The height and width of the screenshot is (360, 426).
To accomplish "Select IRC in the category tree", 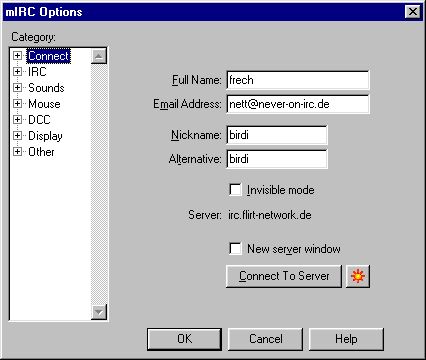I will tap(37, 72).
